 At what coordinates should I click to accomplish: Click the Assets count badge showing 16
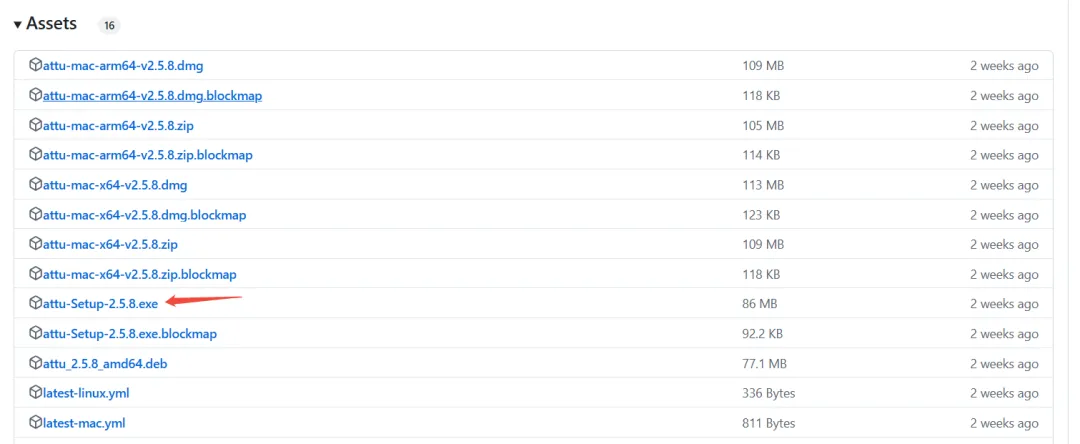pyautogui.click(x=110, y=25)
